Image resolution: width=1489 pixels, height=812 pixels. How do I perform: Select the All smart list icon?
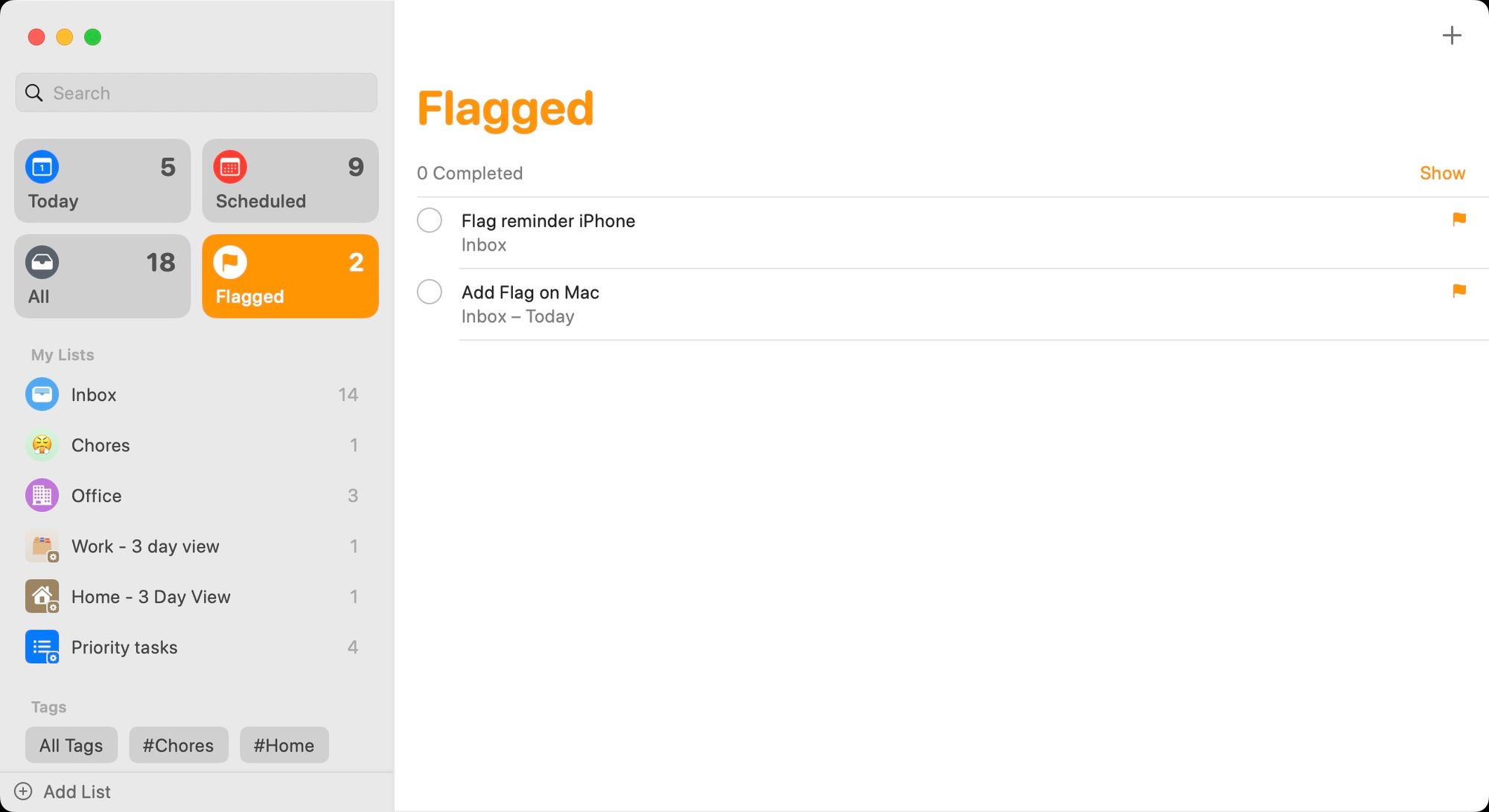tap(42, 261)
